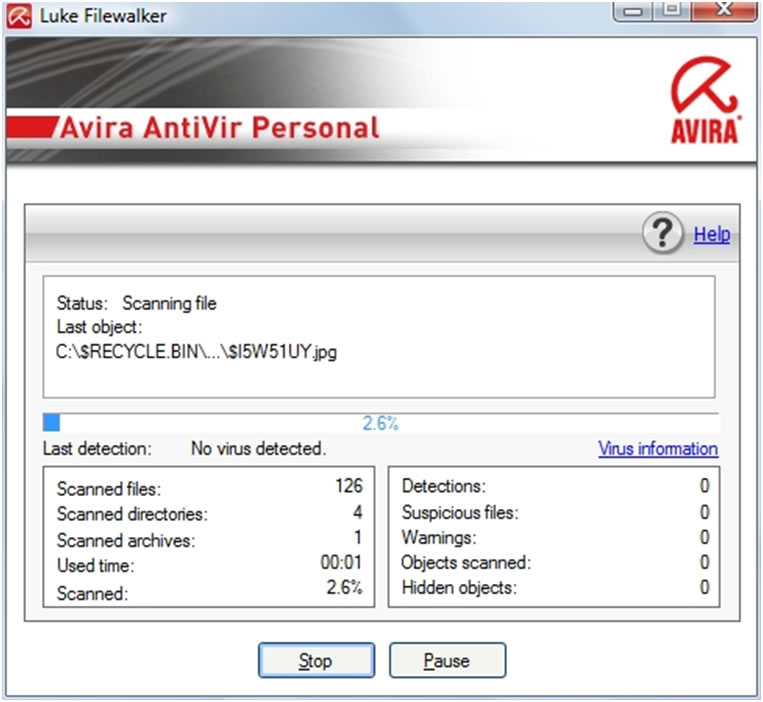Click the Avira umbrella logo in banner
Screen dimensions: 763x702
pyautogui.click(x=705, y=100)
